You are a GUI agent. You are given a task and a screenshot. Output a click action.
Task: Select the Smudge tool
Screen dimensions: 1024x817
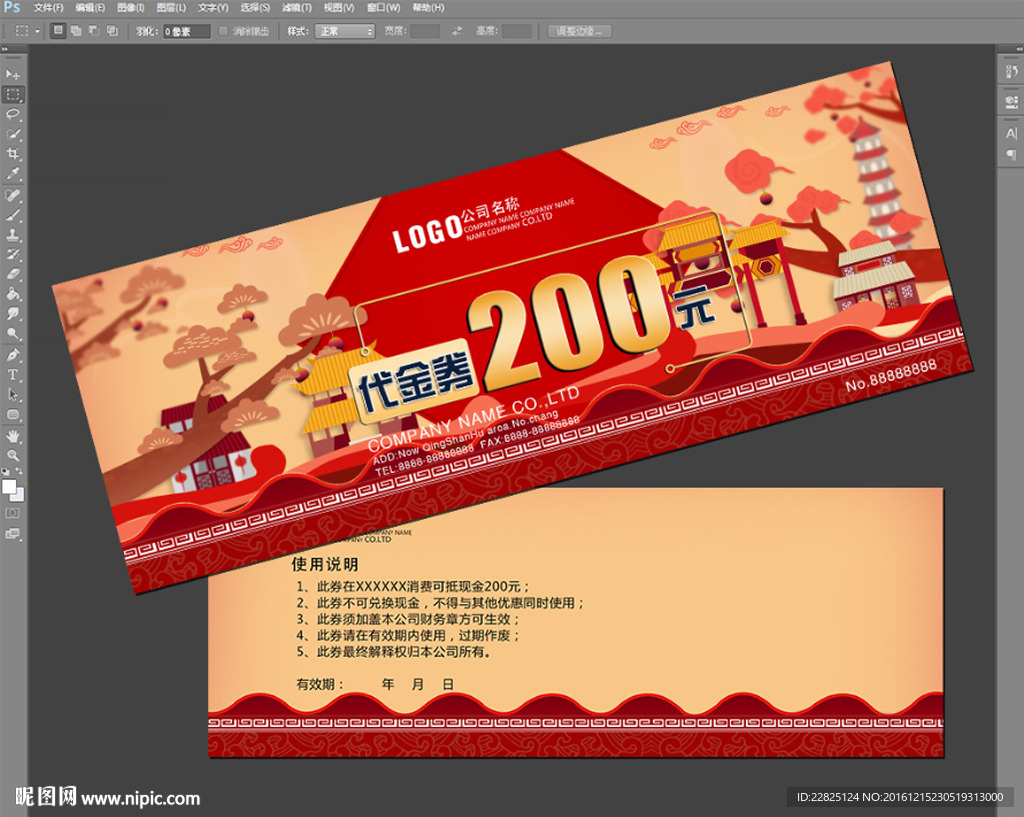click(13, 313)
